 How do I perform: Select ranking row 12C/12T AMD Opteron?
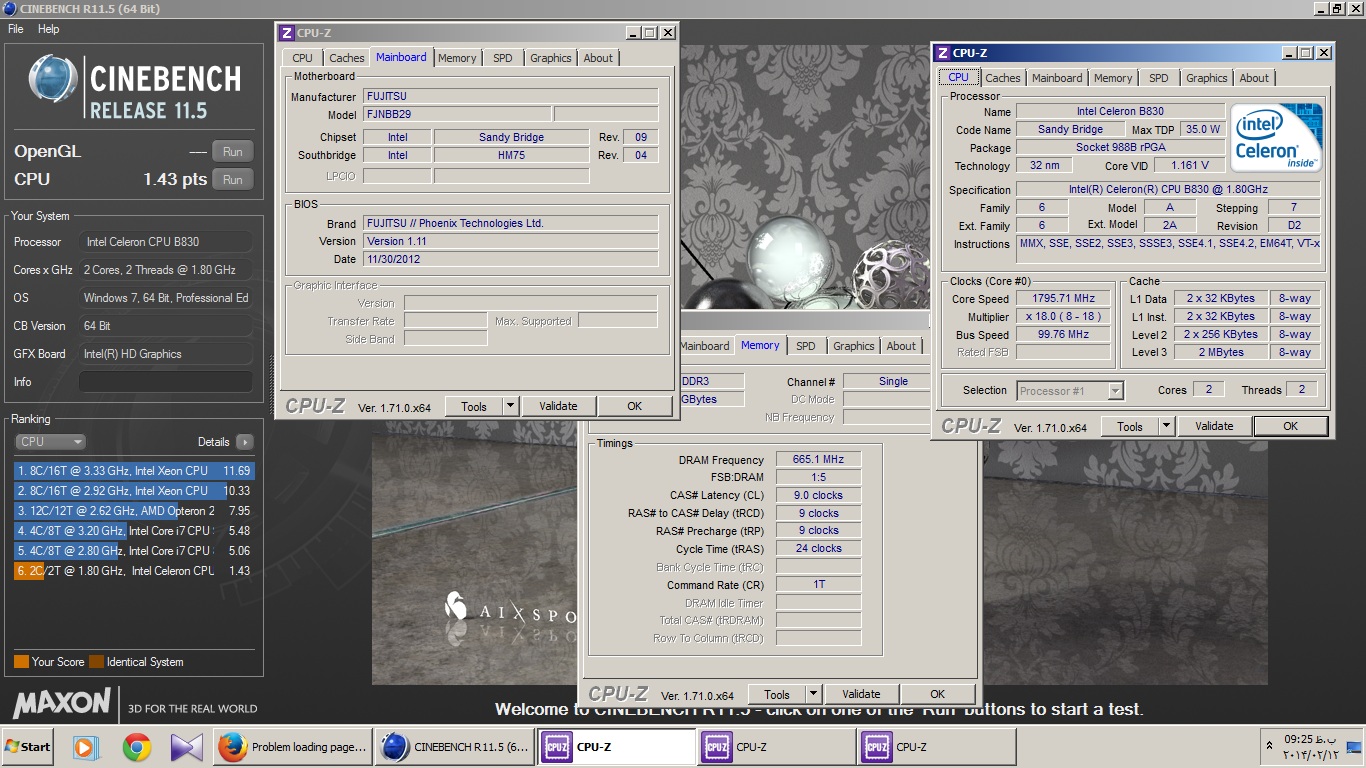(x=134, y=511)
